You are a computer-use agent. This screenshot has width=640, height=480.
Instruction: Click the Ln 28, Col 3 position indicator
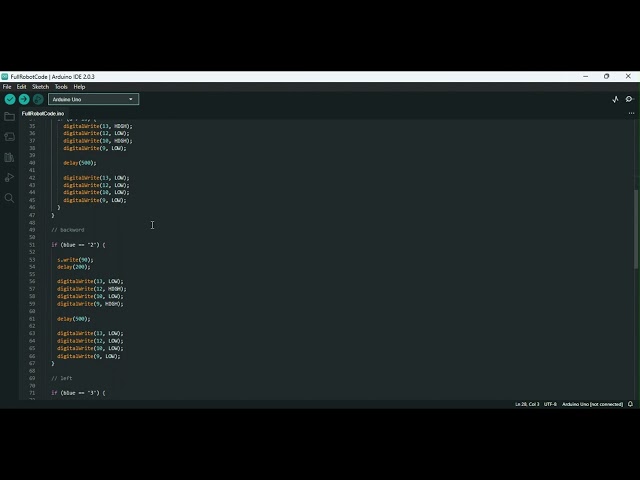click(x=527, y=404)
